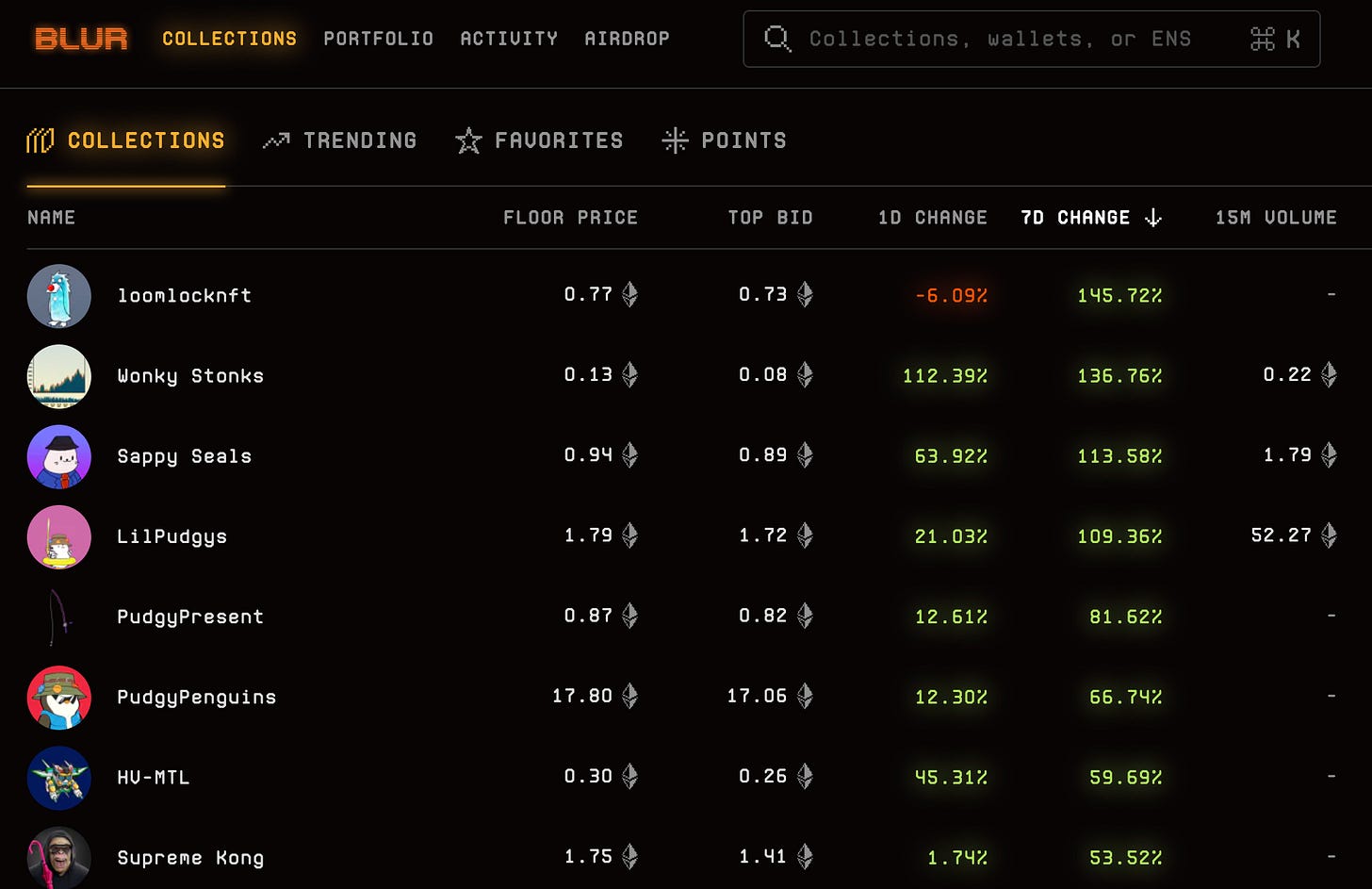The height and width of the screenshot is (889, 1372).
Task: Click the ETH icon beside LilPudgys 52.27 volume
Action: point(1329,535)
